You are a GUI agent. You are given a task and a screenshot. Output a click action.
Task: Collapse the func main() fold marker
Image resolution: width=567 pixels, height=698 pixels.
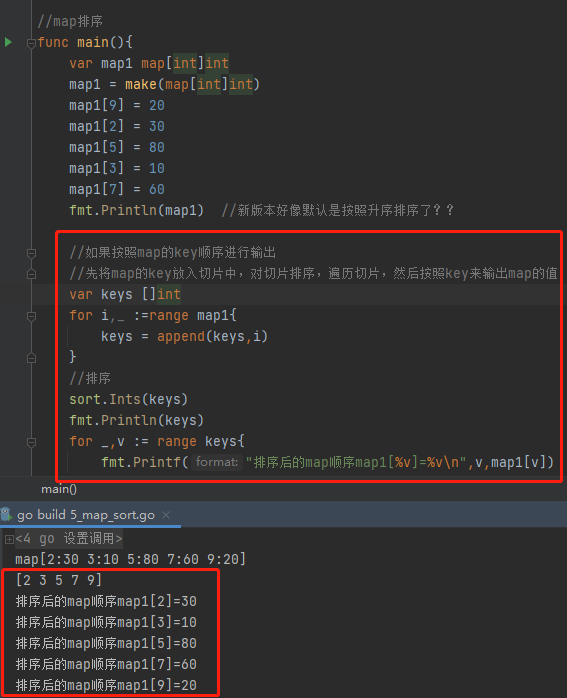click(31, 43)
